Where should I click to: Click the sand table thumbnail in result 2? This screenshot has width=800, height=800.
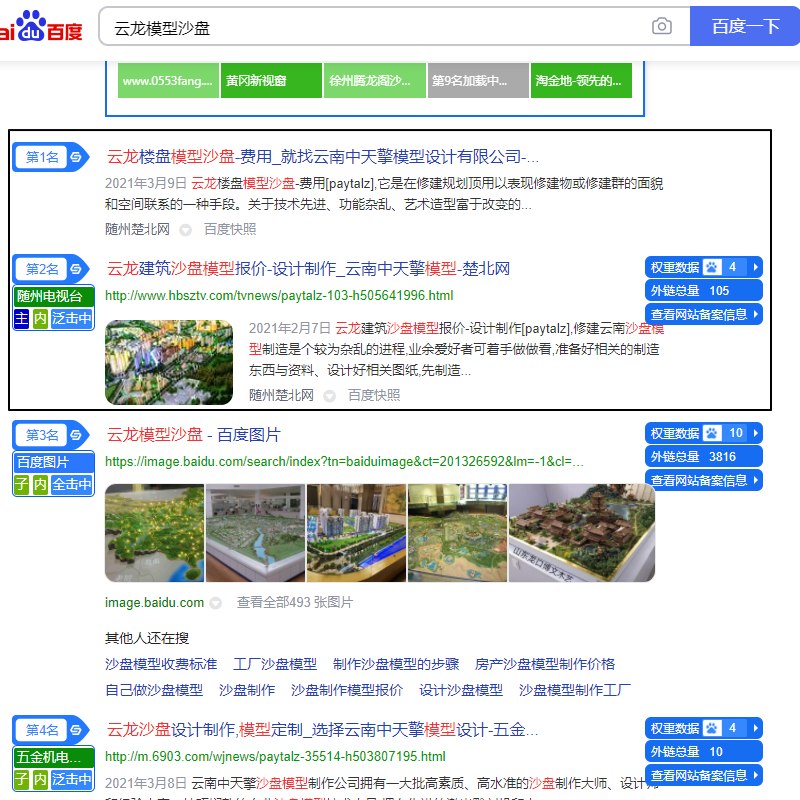pyautogui.click(x=169, y=362)
